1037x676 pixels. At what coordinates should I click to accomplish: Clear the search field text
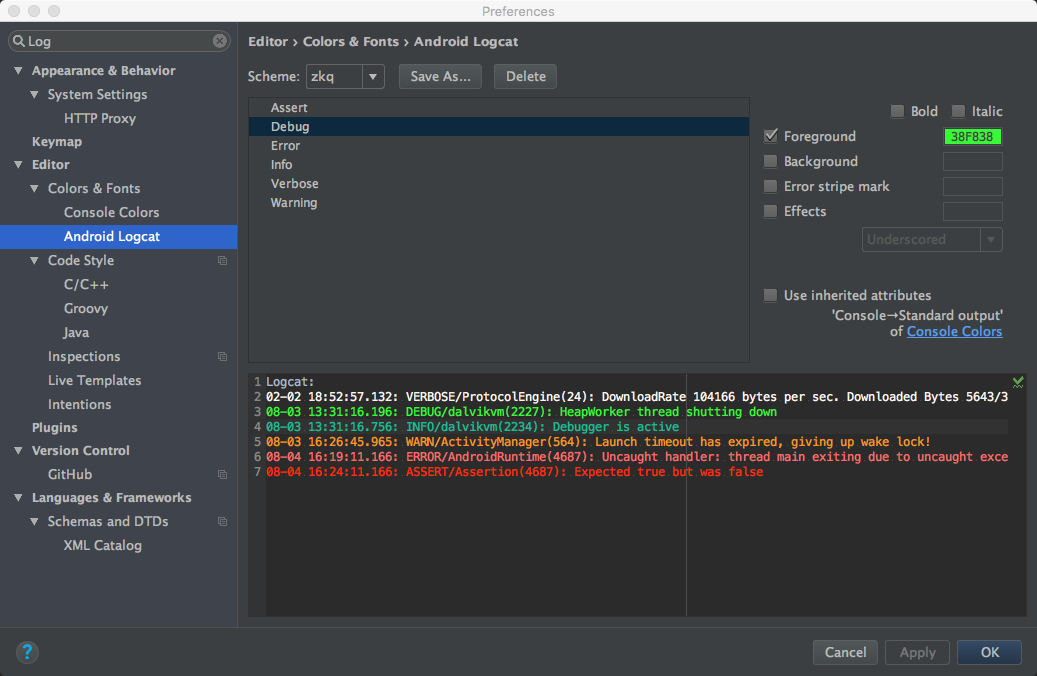[220, 41]
